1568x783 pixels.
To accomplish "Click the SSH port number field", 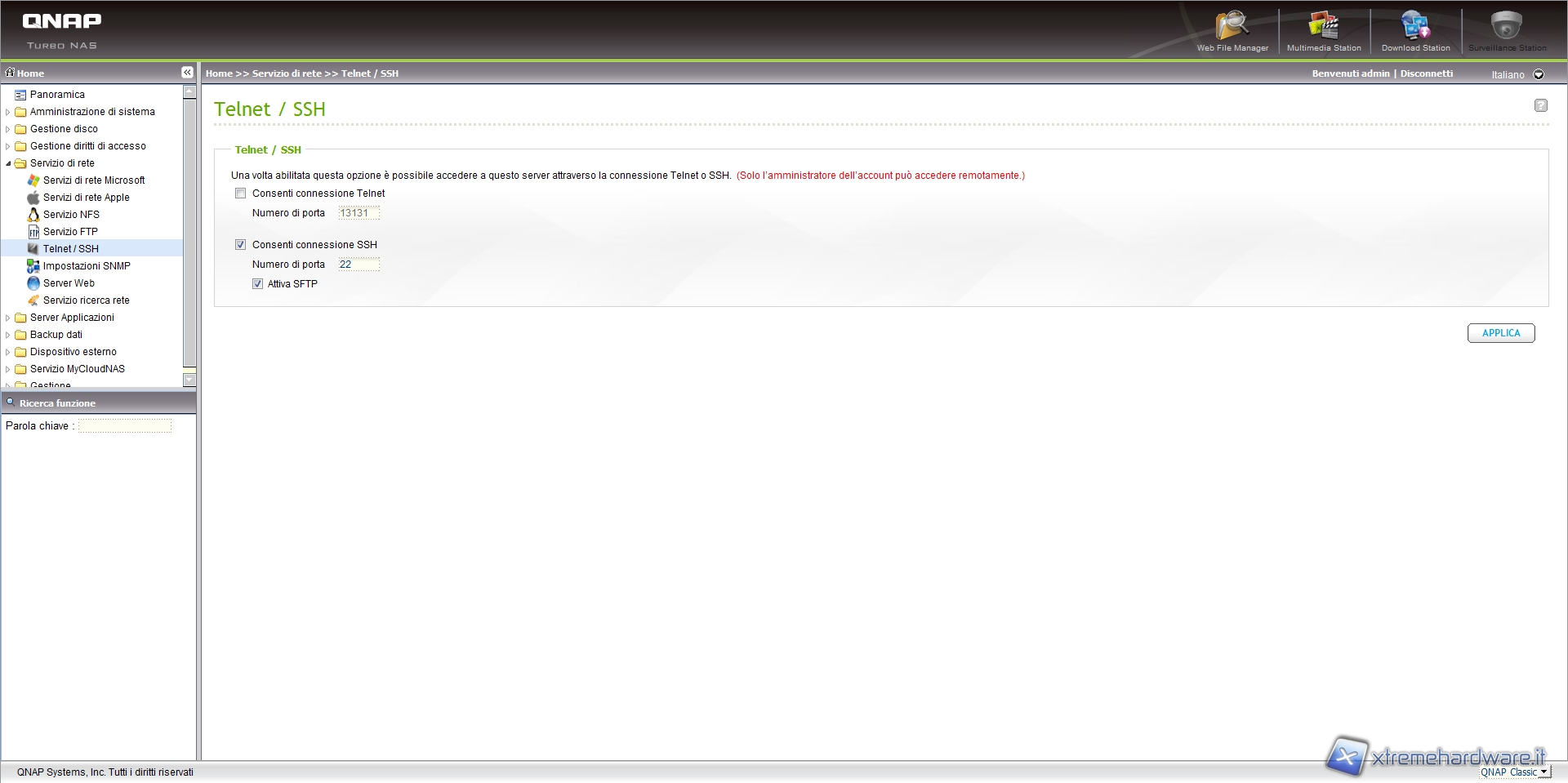I will pos(359,265).
